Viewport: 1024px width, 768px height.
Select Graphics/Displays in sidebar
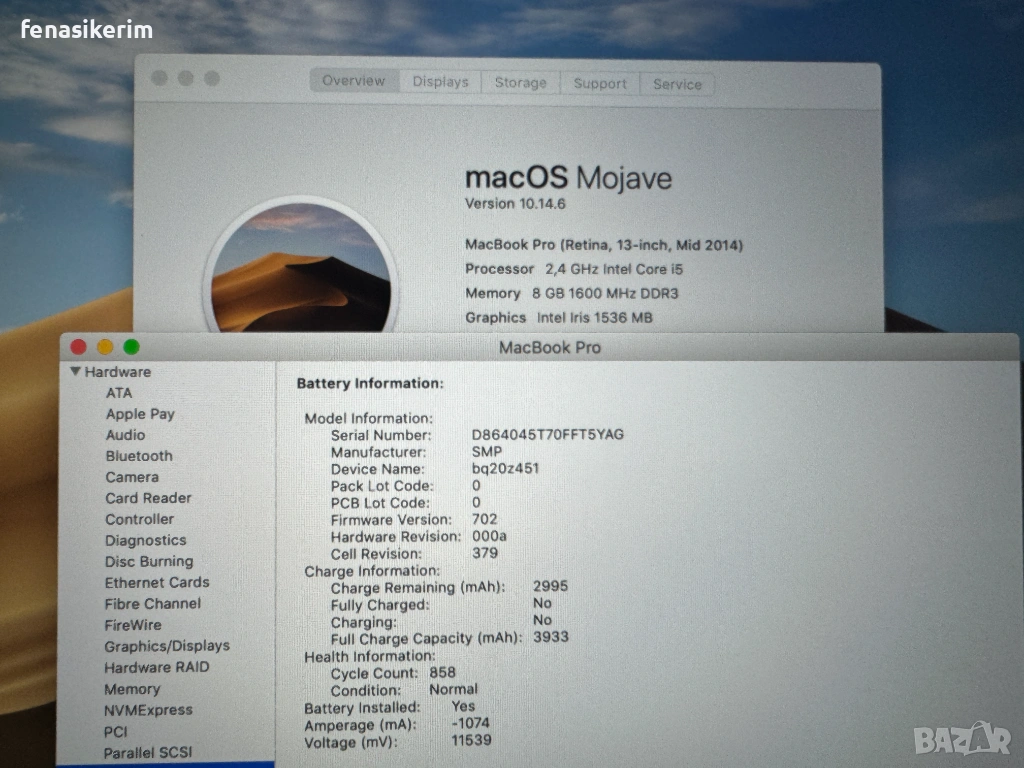167,646
